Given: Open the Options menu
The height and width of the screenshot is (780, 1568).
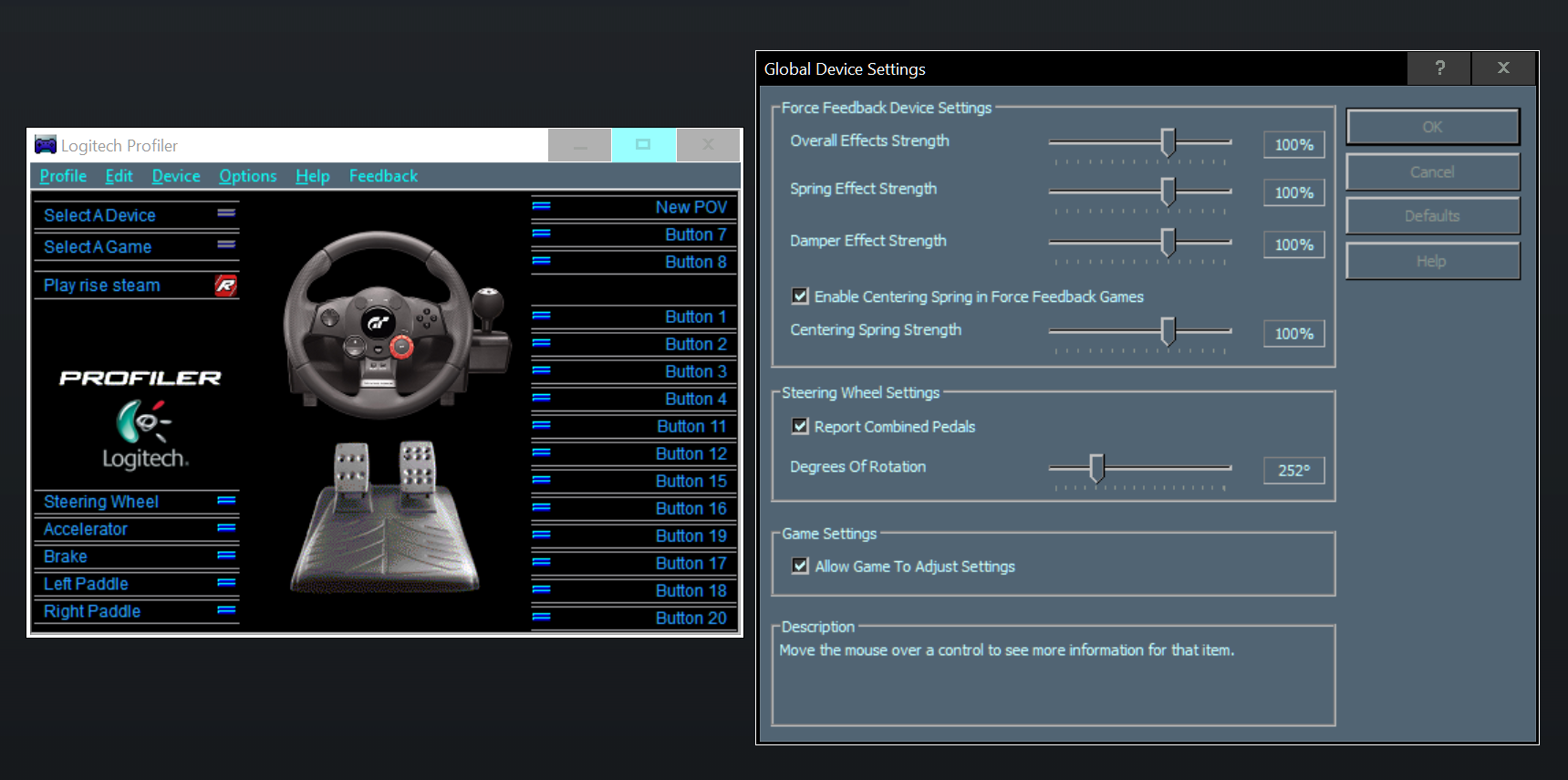Looking at the screenshot, I should point(247,176).
